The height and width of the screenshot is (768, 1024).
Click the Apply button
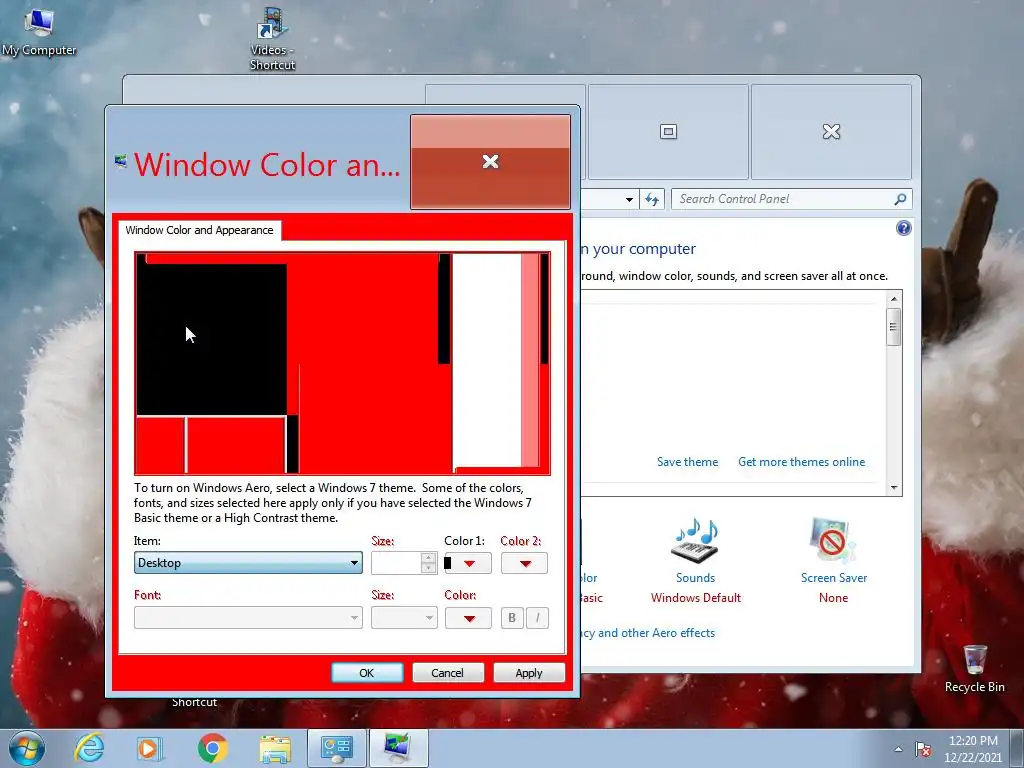click(529, 673)
